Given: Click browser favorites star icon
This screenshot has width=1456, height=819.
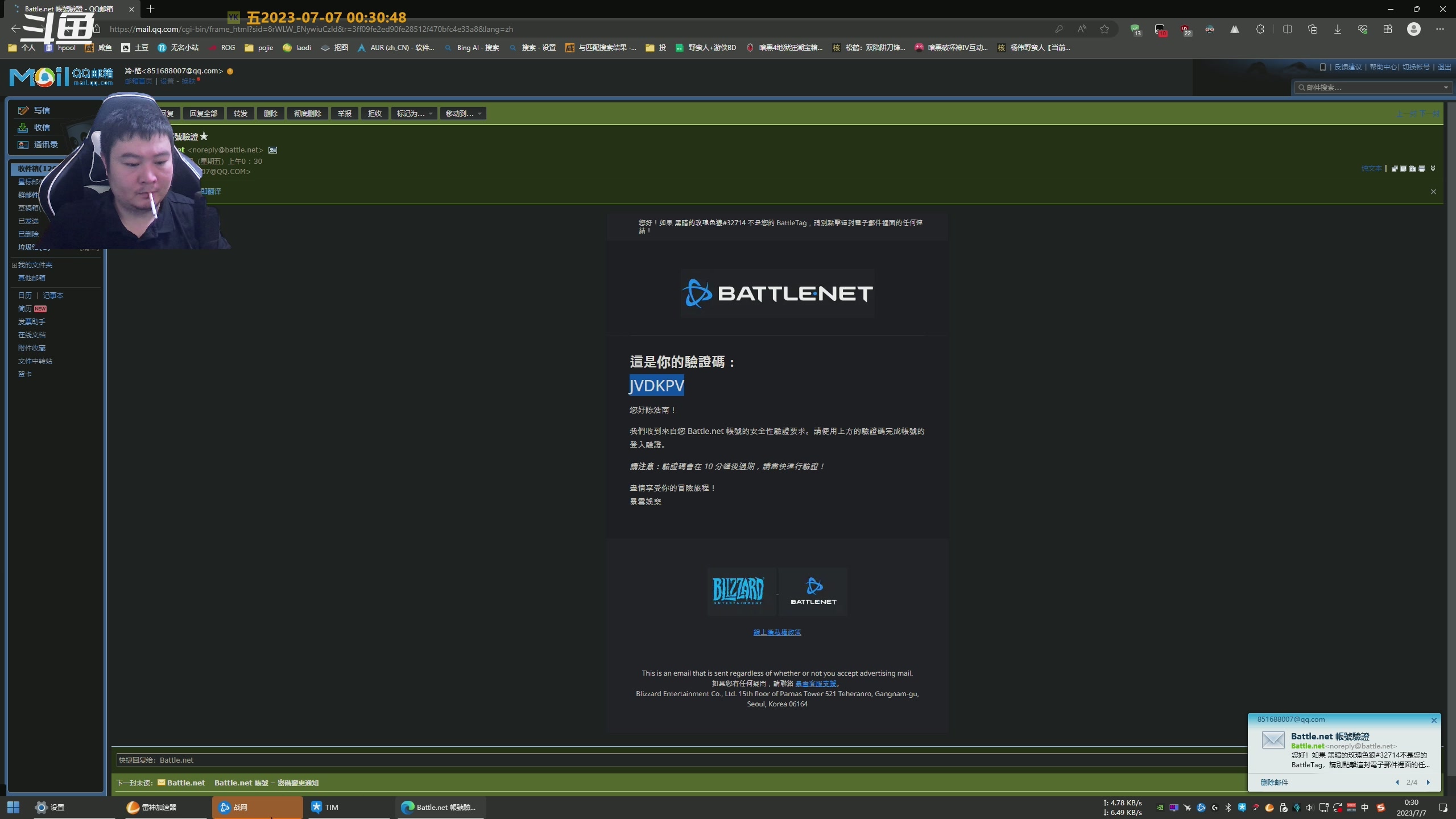Looking at the screenshot, I should click(1104, 29).
